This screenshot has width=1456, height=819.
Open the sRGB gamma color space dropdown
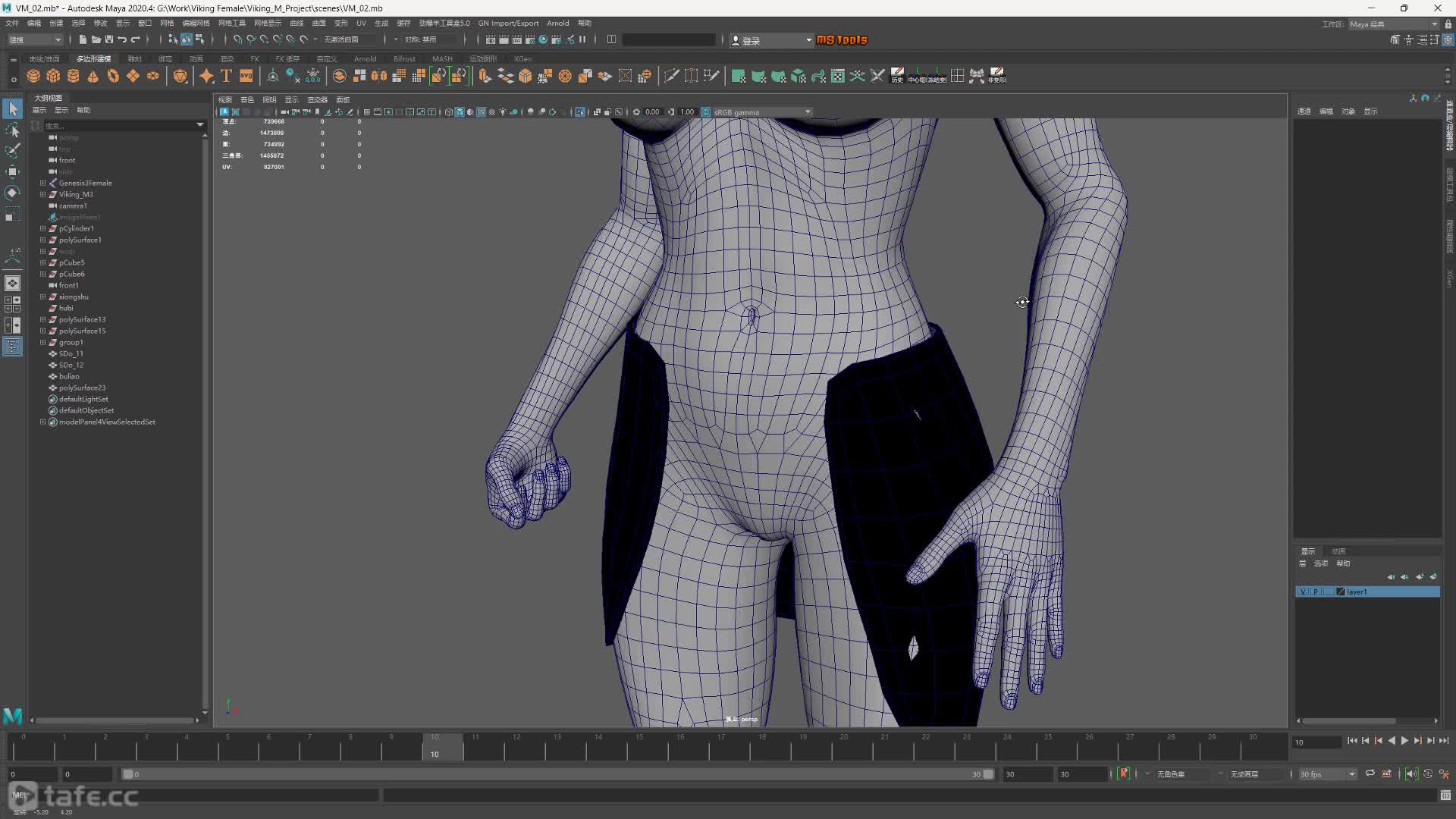point(762,112)
